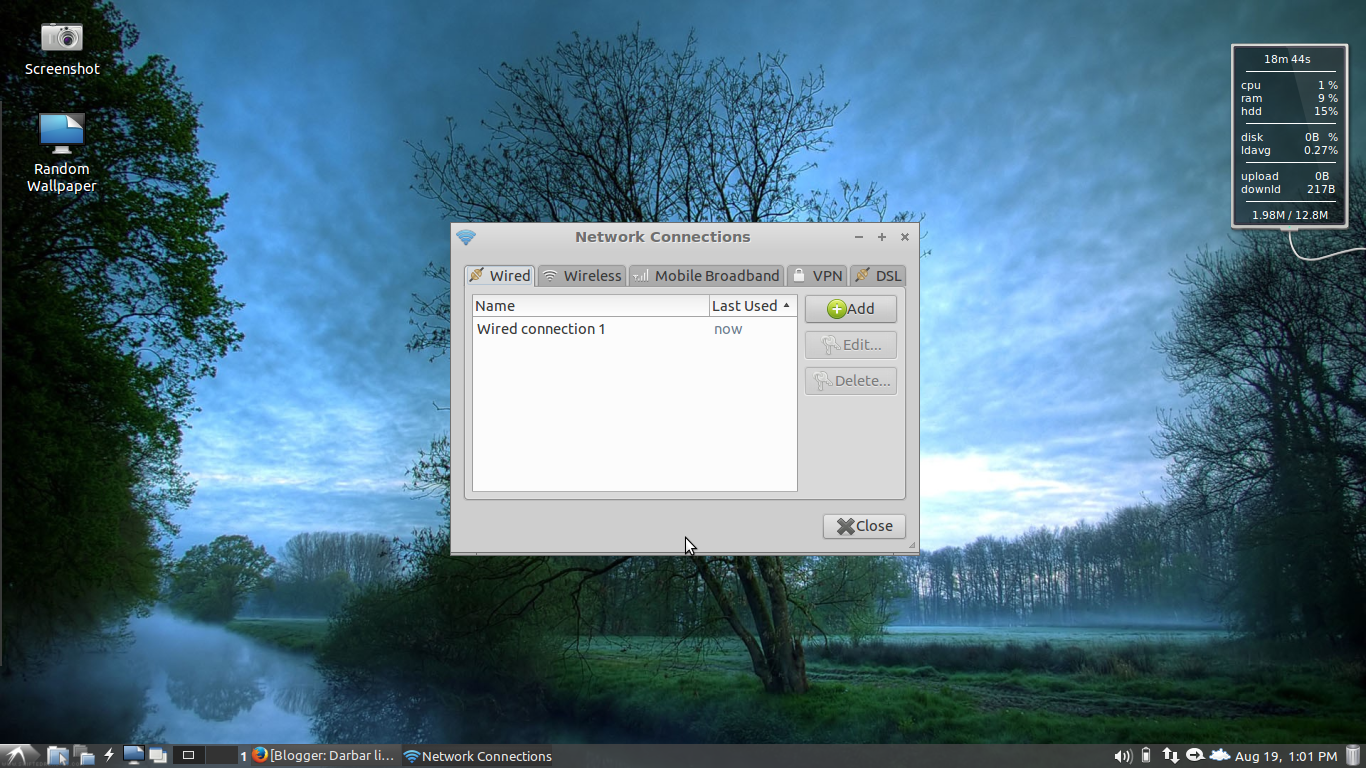Check battery status via the tray icon
This screenshot has height=768, width=1366.
click(1146, 756)
